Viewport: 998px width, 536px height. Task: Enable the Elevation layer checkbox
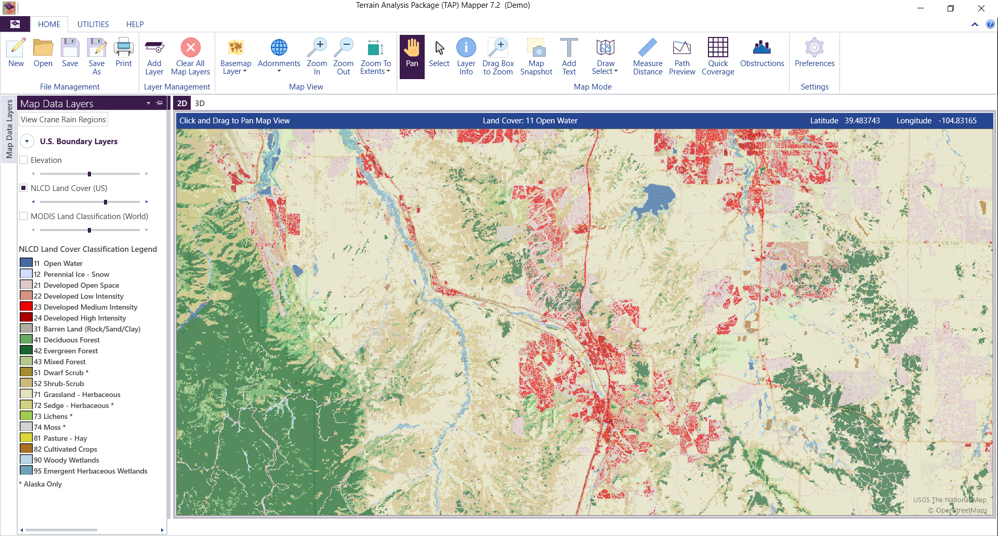pyautogui.click(x=24, y=160)
